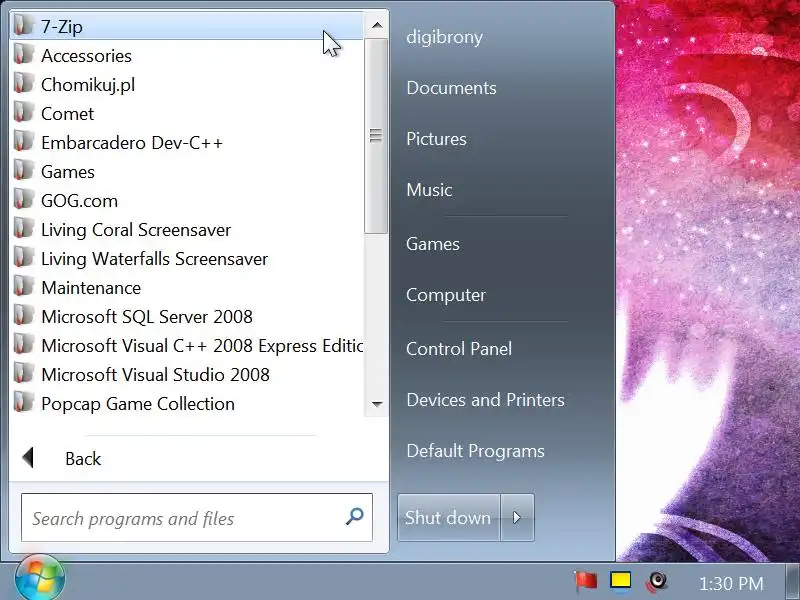This screenshot has width=800, height=600.
Task: Click the Microsoft Visual Studio 2008 folder icon
Action: coord(23,374)
